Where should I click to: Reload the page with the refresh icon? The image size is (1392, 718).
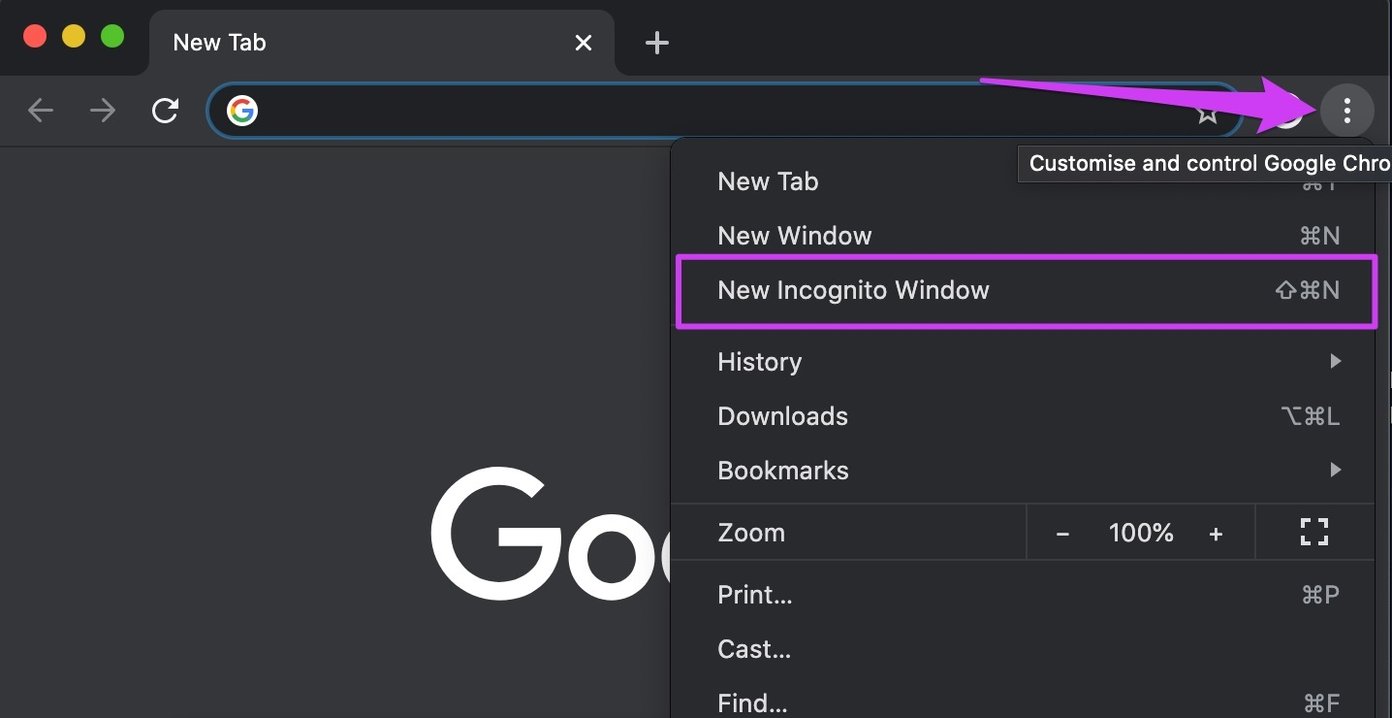pos(165,110)
